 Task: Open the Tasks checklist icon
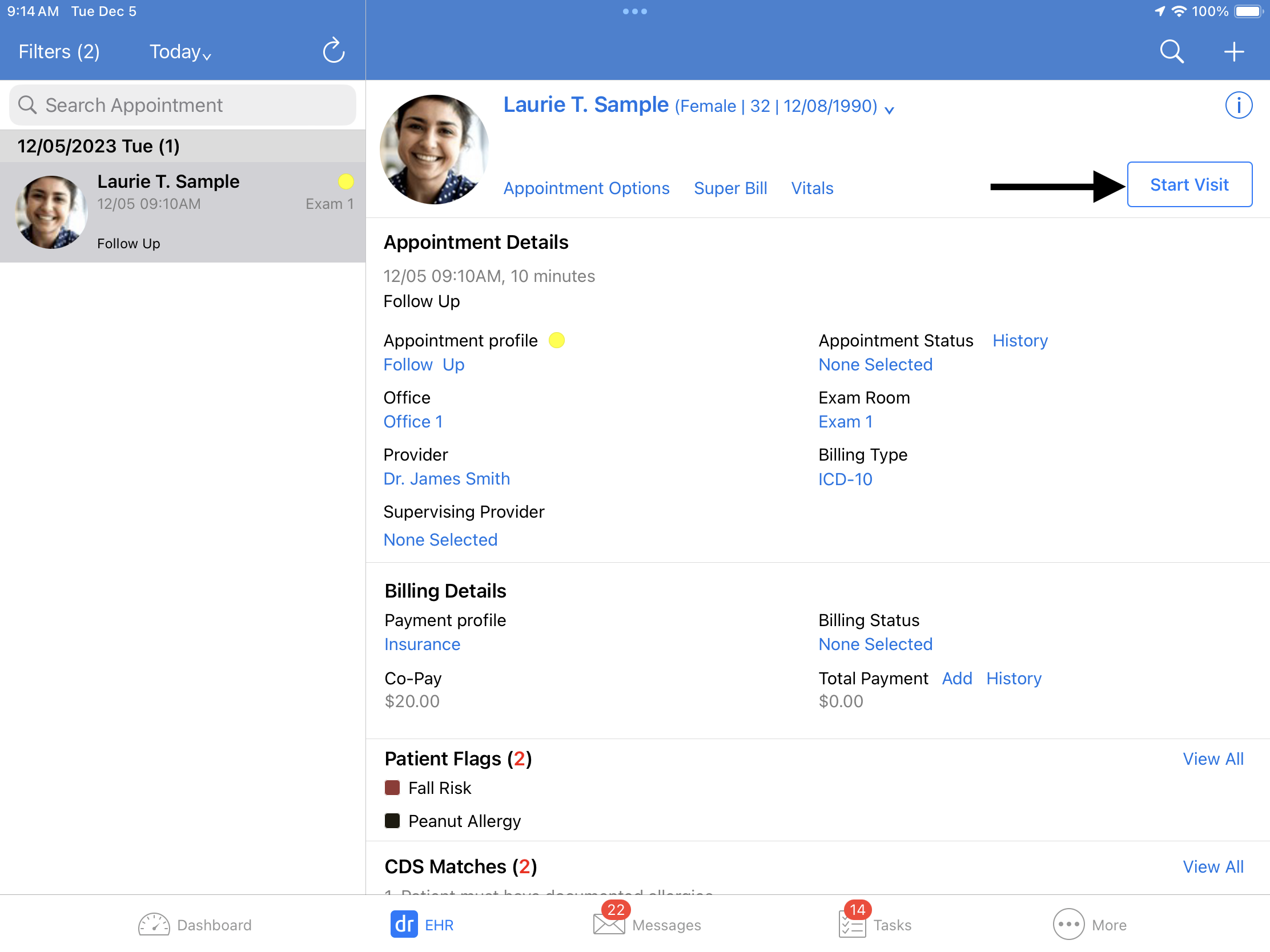(852, 925)
